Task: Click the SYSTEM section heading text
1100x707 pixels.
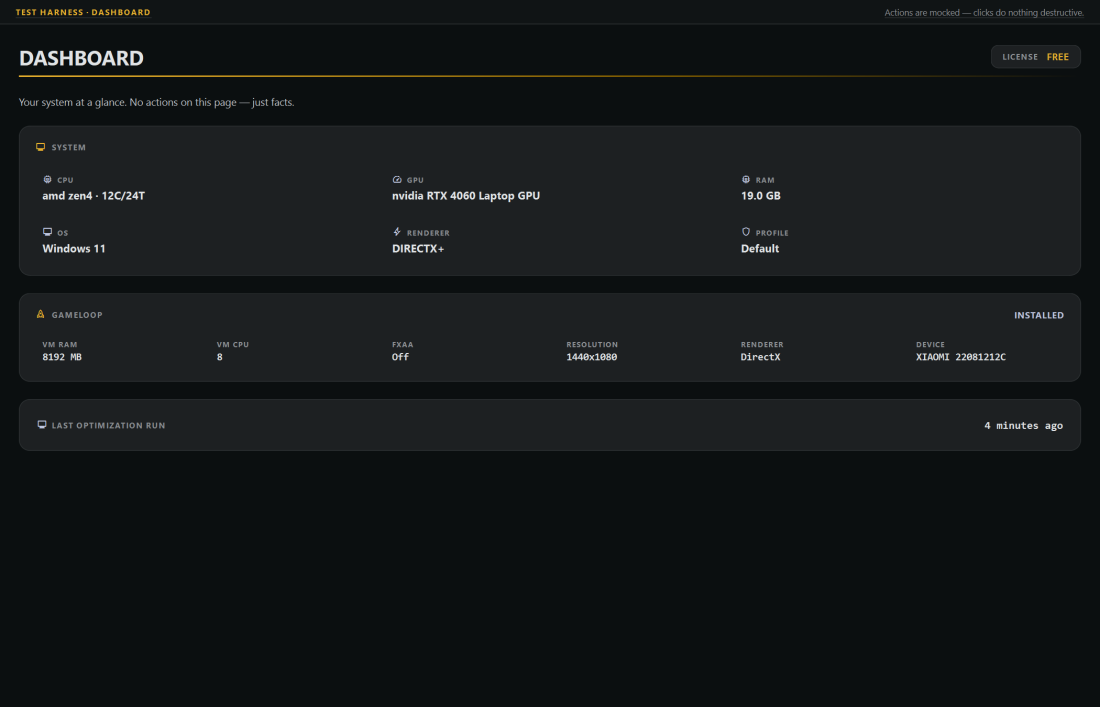Action: coord(69,148)
